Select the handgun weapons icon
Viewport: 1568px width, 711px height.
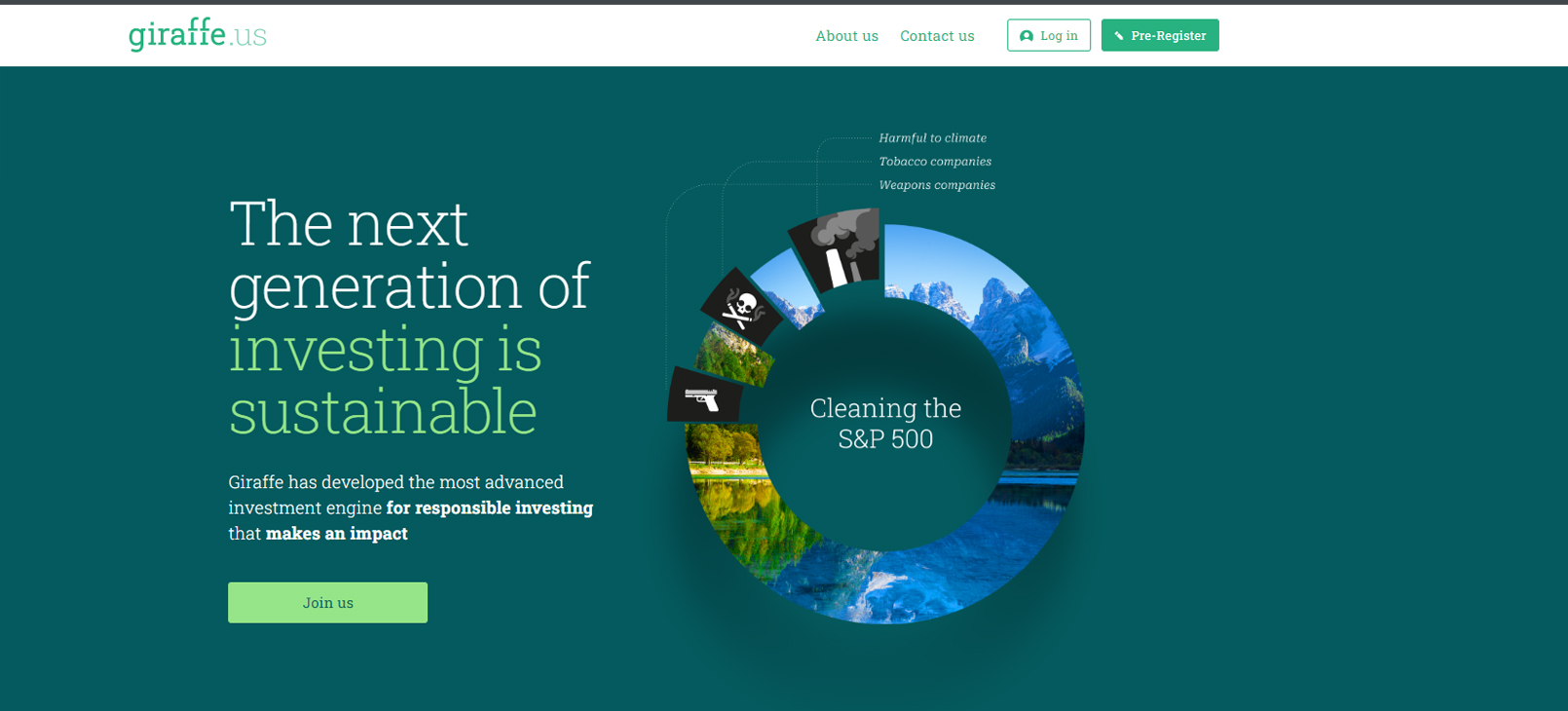pyautogui.click(x=702, y=397)
